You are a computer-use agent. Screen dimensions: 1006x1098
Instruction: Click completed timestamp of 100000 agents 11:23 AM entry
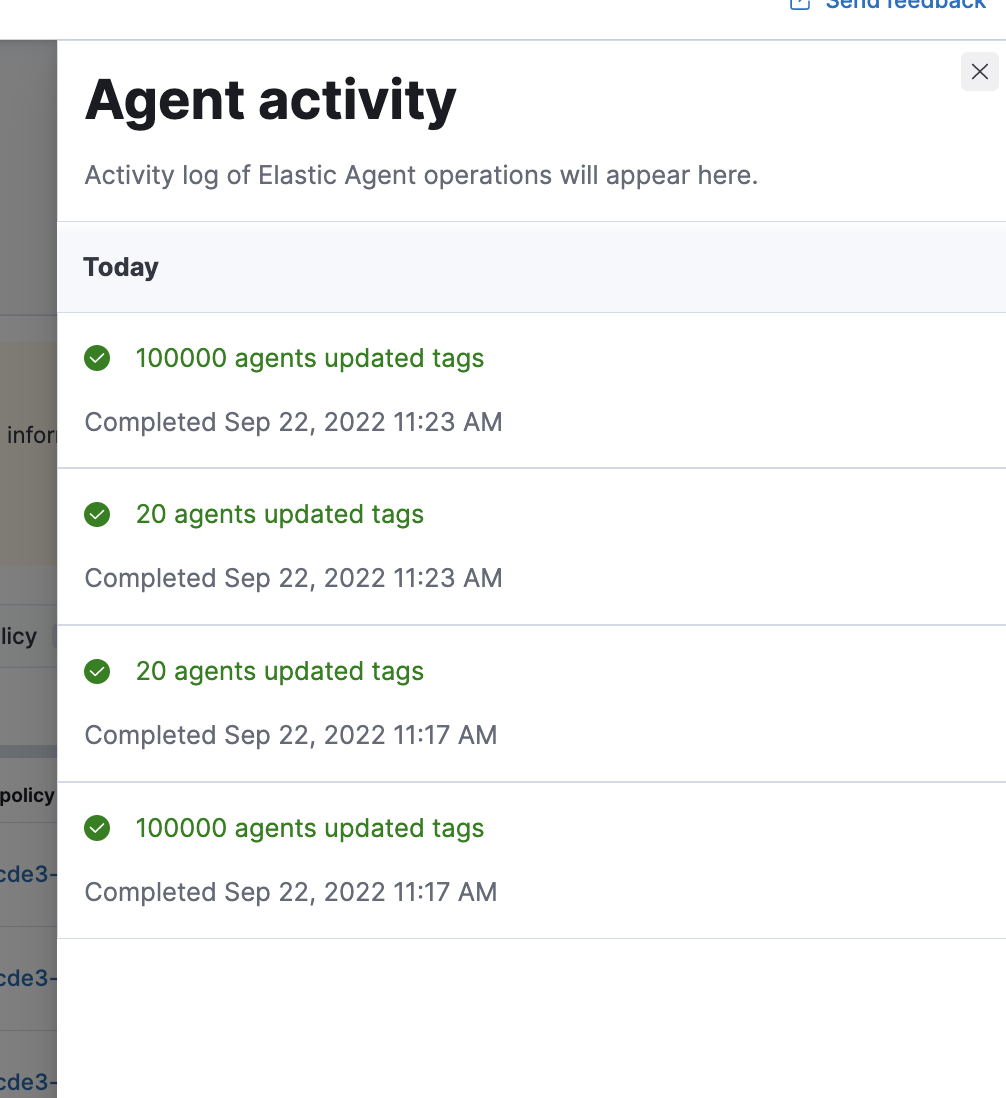click(293, 422)
